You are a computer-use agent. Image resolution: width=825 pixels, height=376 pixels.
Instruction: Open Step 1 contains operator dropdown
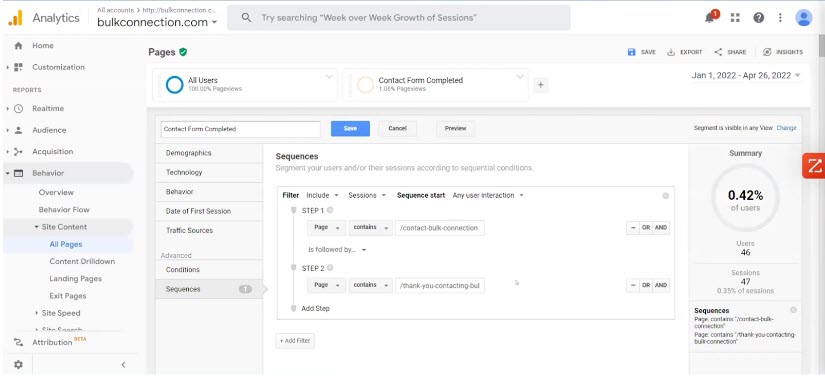tap(370, 228)
